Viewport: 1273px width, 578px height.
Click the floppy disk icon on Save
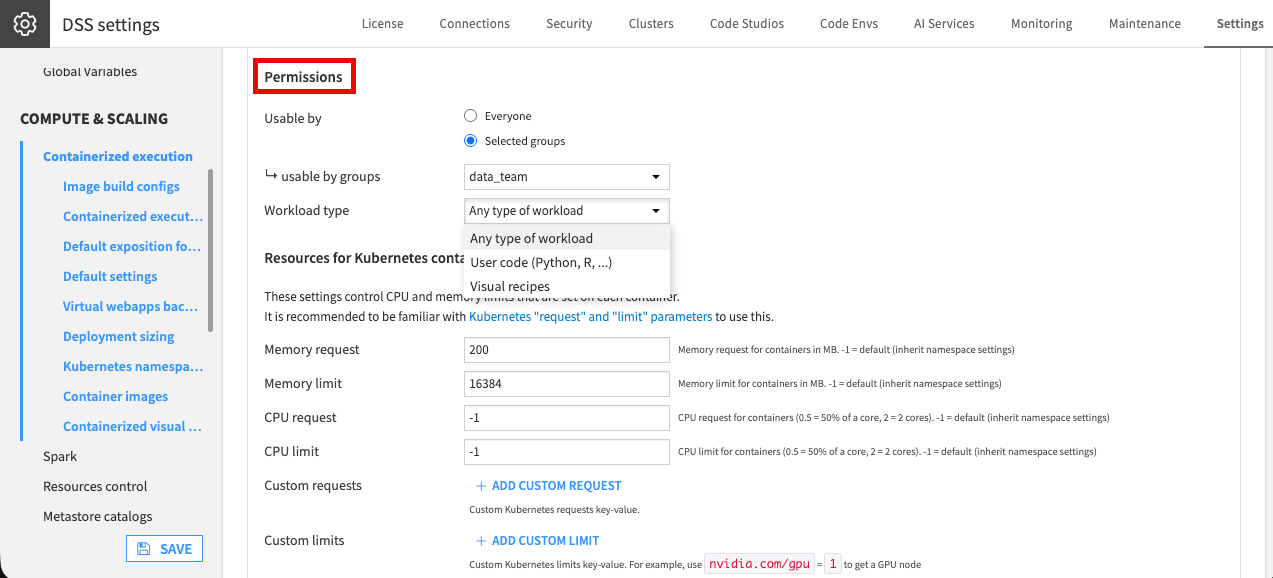[144, 549]
